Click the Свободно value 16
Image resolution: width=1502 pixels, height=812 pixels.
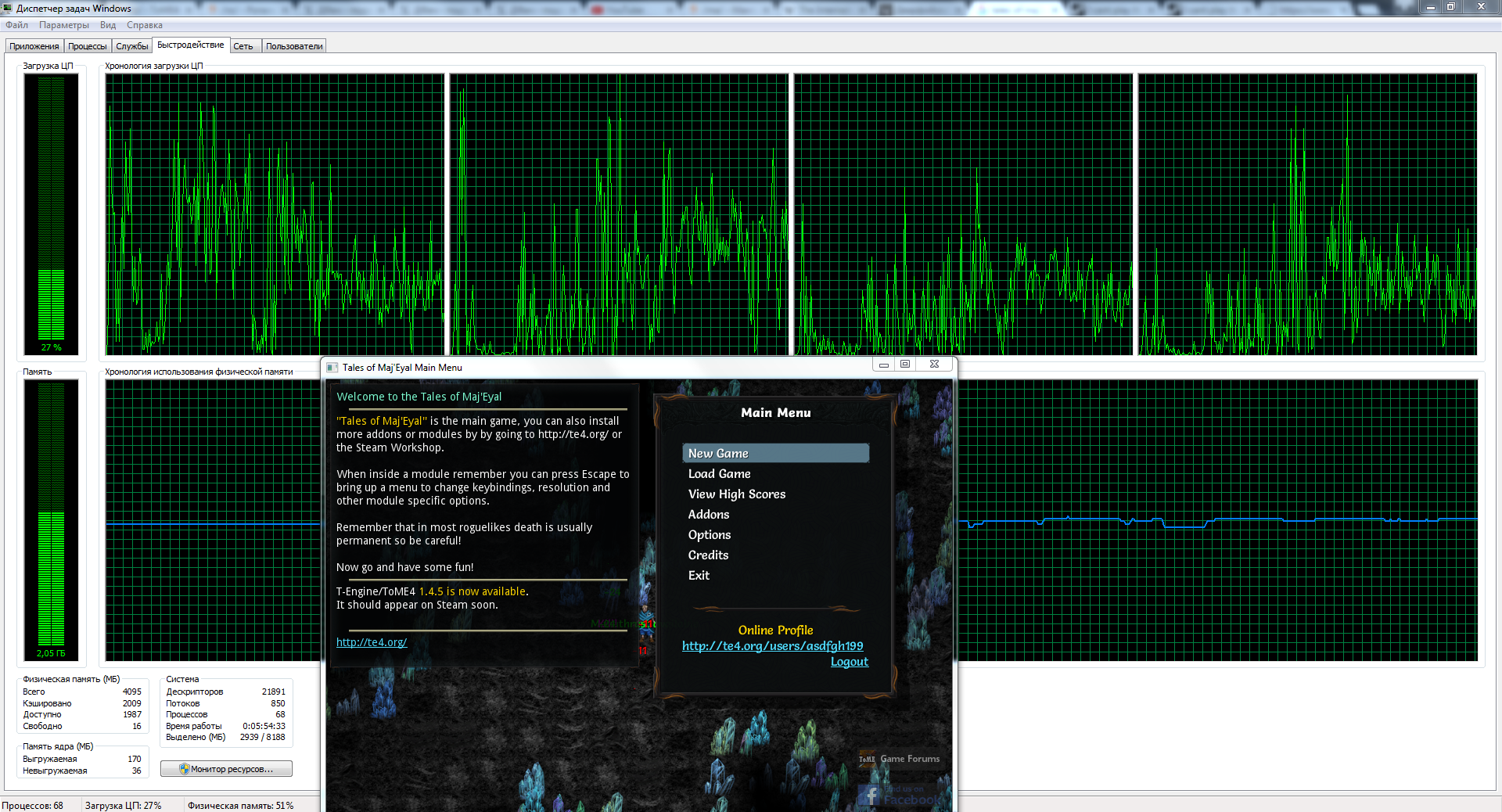click(x=137, y=726)
